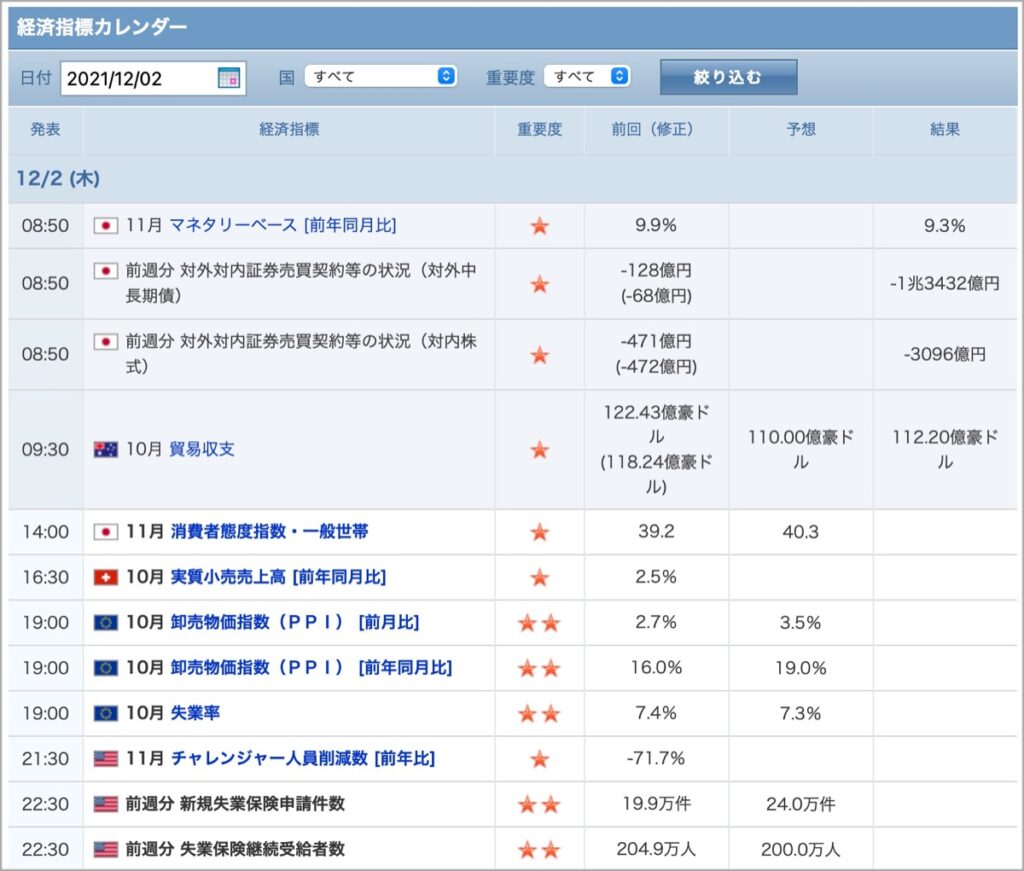1024x871 pixels.
Task: Click the forecast value 24.0万件
Action: pyautogui.click(x=801, y=804)
